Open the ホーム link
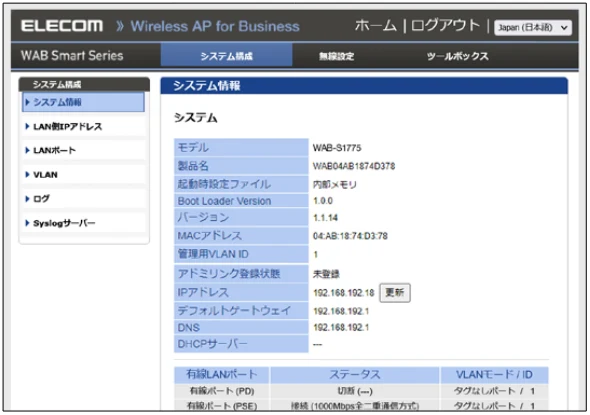Image resolution: width=590 pixels, height=415 pixels. point(376,26)
